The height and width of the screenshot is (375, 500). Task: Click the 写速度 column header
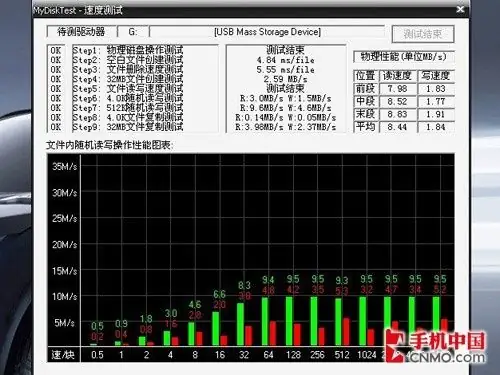click(436, 76)
